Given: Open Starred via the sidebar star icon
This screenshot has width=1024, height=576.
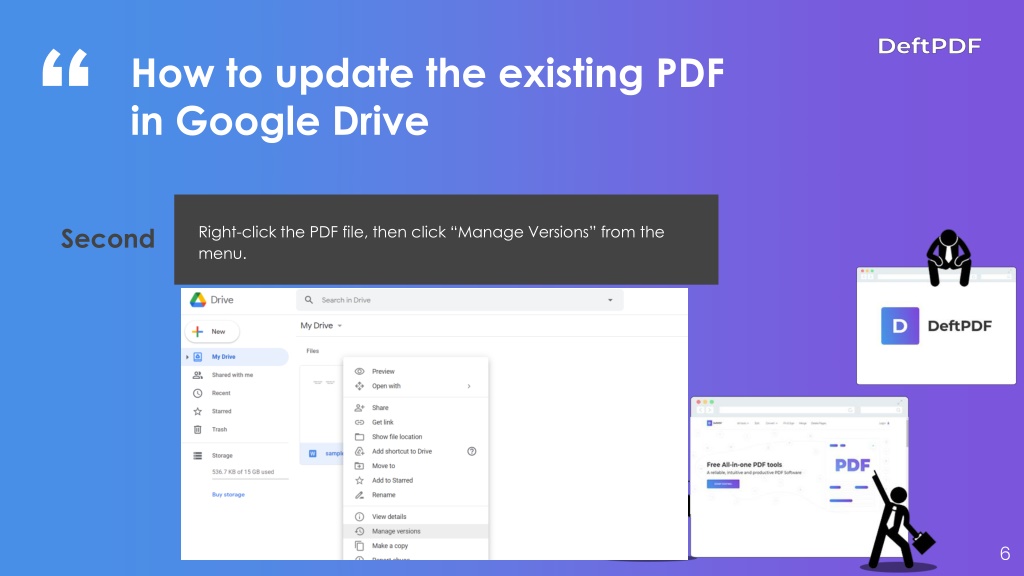Looking at the screenshot, I should (x=197, y=411).
